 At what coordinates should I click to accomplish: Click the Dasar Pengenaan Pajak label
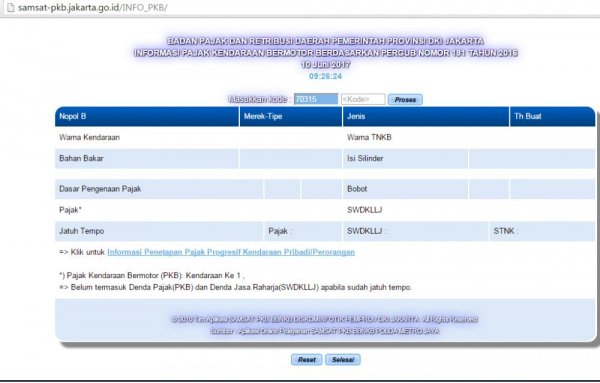coord(100,189)
